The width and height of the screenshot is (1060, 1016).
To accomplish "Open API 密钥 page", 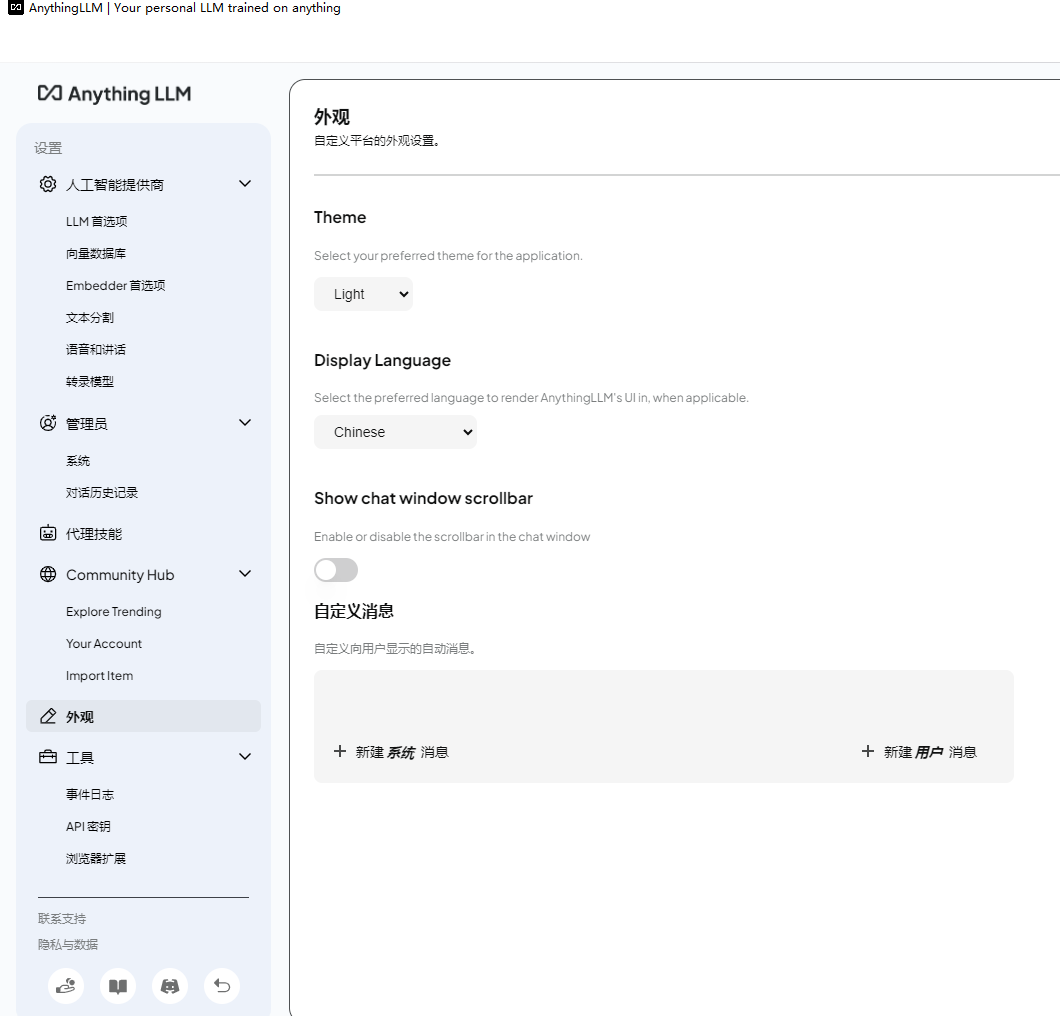I will coord(88,826).
